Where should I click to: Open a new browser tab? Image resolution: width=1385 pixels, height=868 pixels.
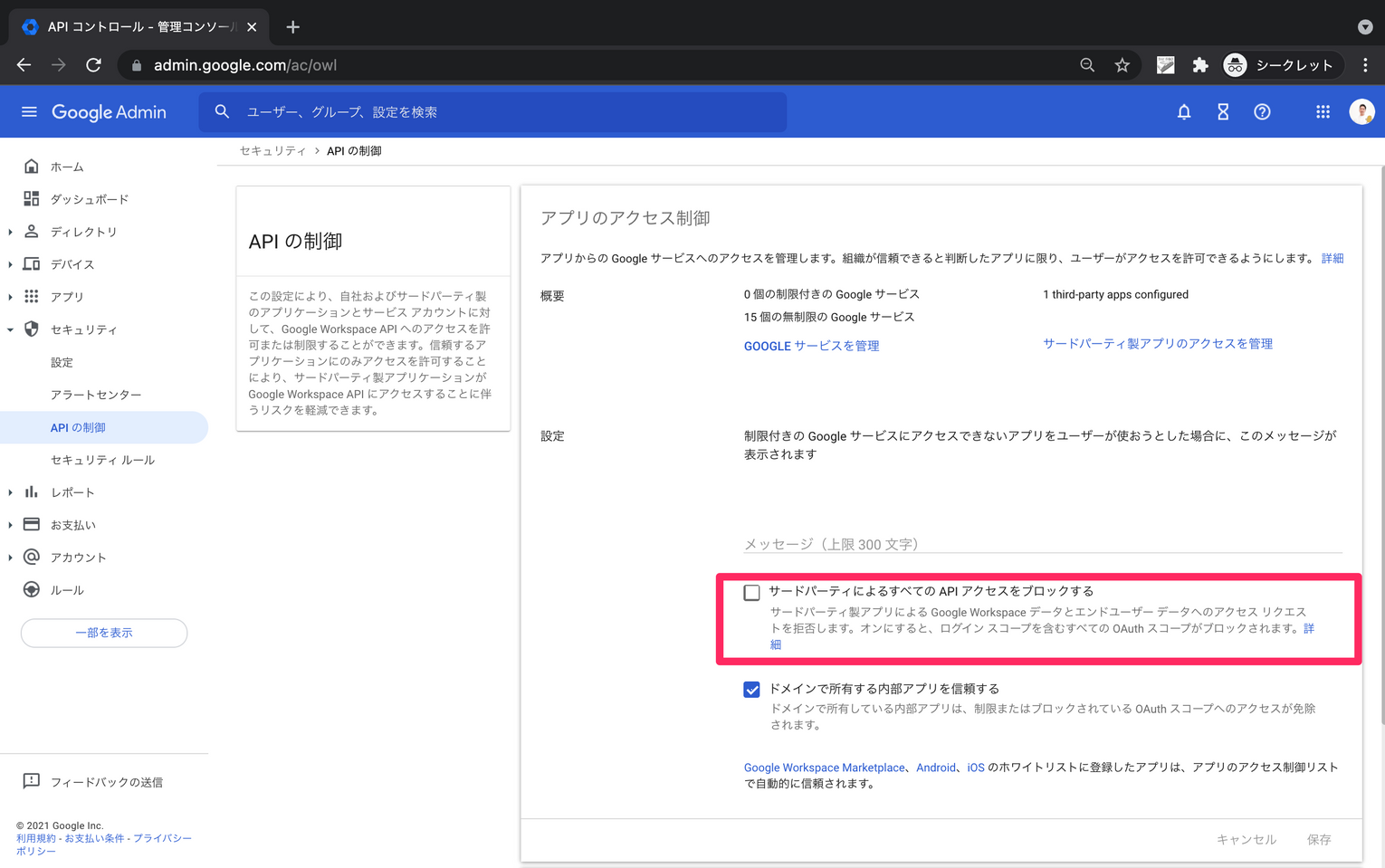click(x=292, y=27)
